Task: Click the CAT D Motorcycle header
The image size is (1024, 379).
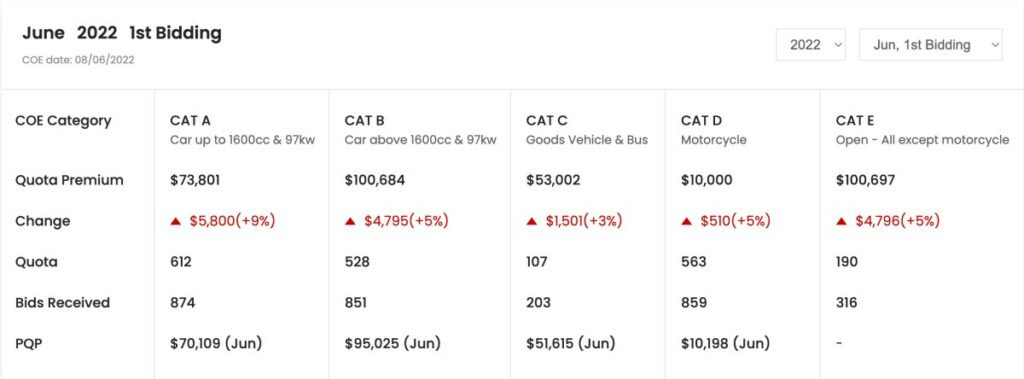Action: pos(714,129)
